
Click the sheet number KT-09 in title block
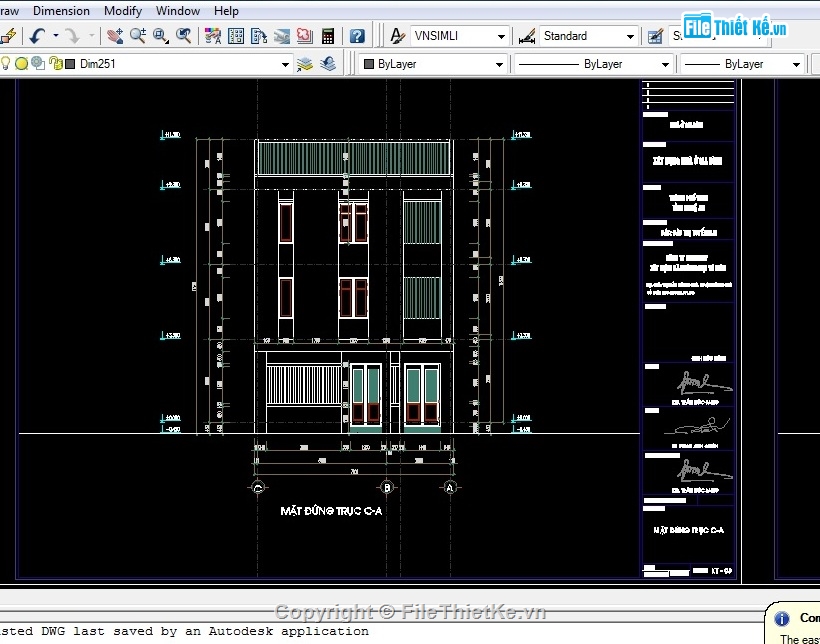[x=721, y=571]
